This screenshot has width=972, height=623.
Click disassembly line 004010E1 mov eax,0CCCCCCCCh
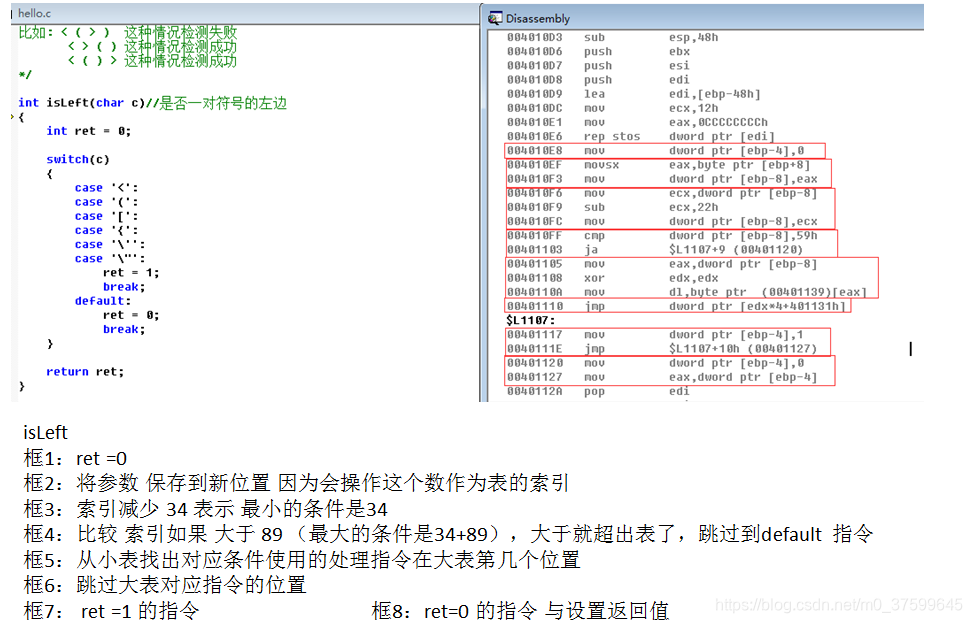point(637,123)
